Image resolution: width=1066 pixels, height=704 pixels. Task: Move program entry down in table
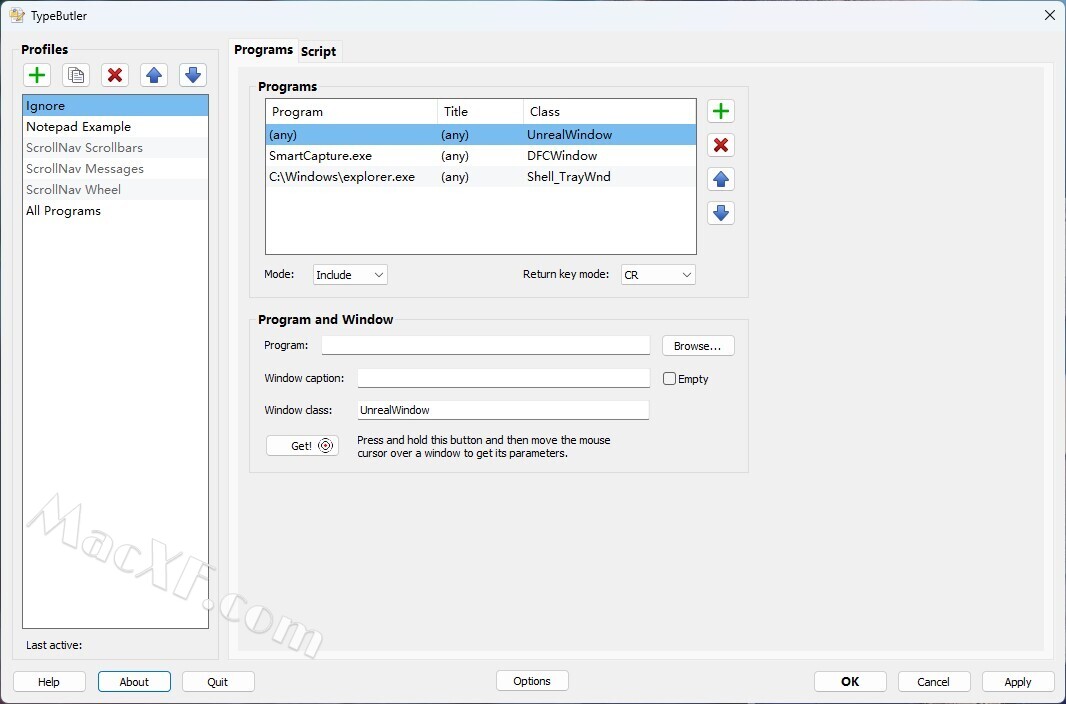721,213
